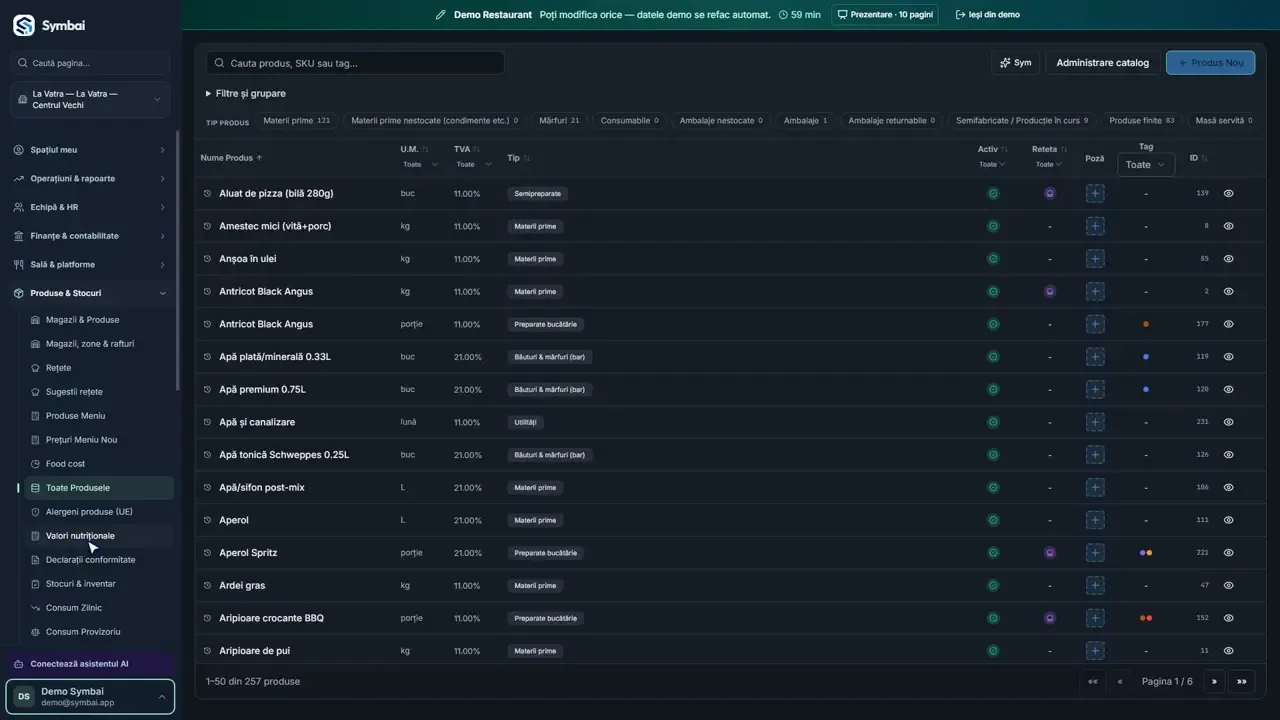View details eye icon for Ardei gras
The image size is (1280, 720).
(x=1229, y=585)
